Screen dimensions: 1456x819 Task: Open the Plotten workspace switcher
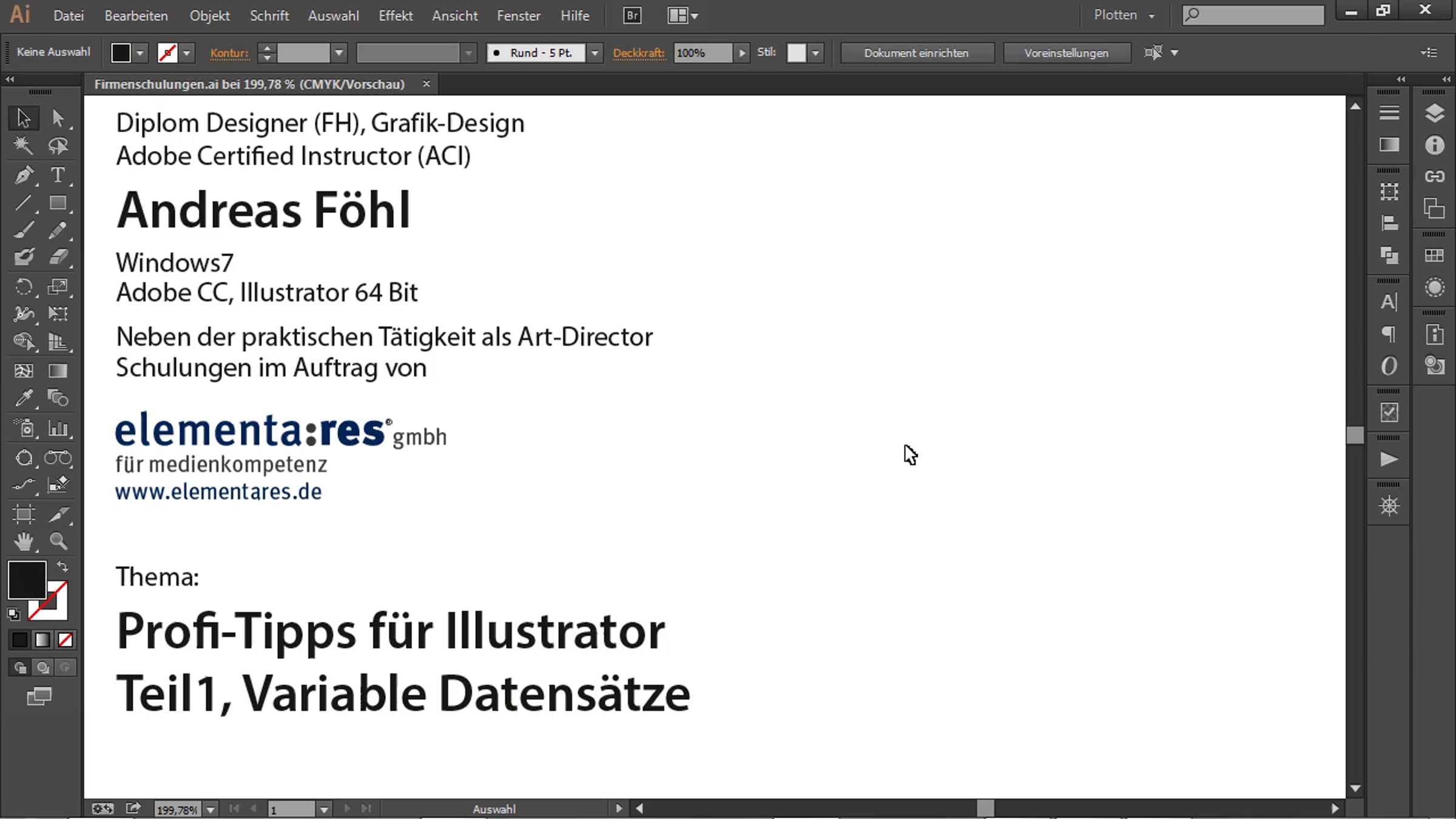[x=1124, y=15]
